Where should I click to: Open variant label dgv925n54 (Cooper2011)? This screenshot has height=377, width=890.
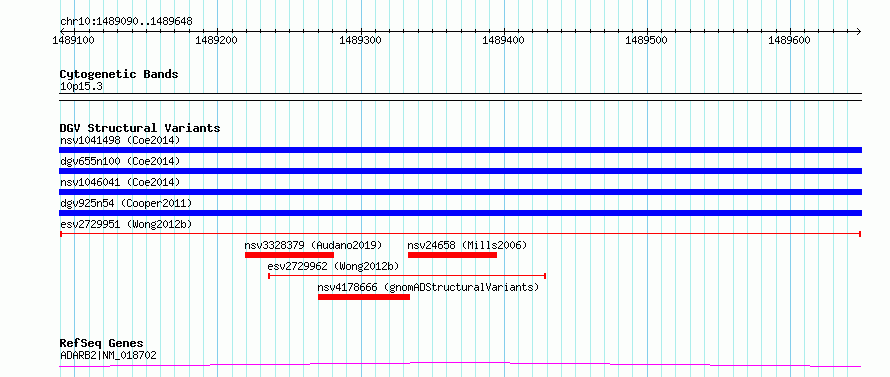click(x=126, y=203)
